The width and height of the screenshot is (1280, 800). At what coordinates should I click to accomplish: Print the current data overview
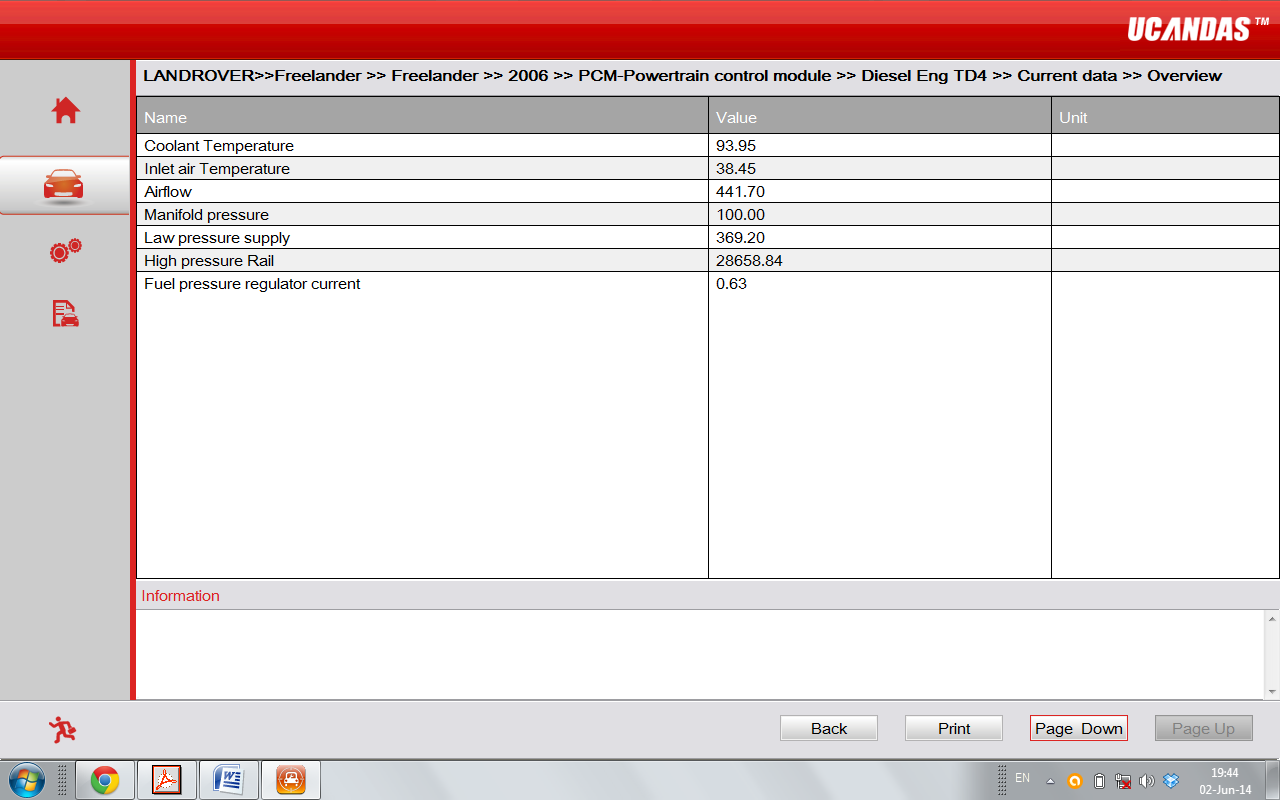tap(954, 728)
